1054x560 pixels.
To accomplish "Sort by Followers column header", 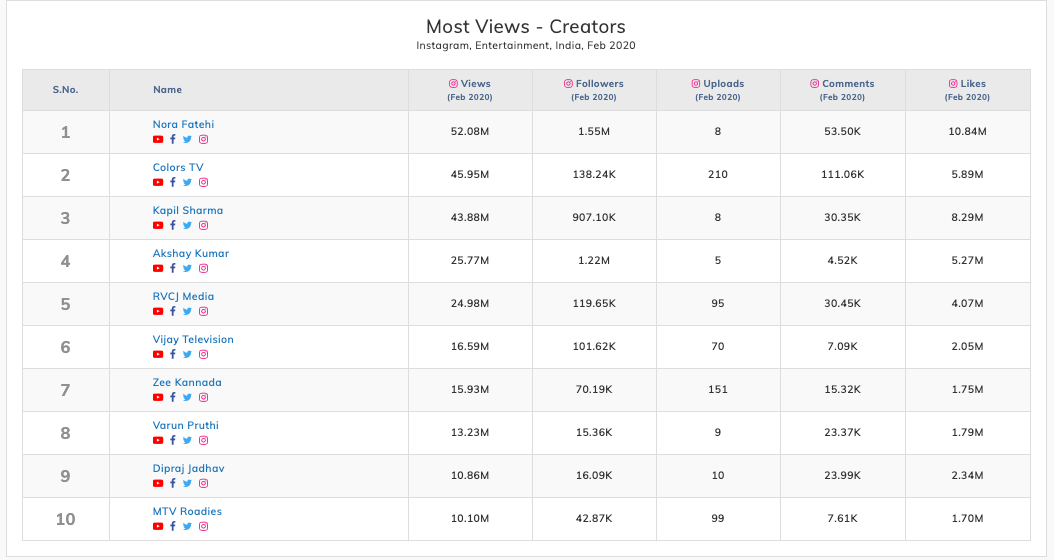I will [594, 84].
